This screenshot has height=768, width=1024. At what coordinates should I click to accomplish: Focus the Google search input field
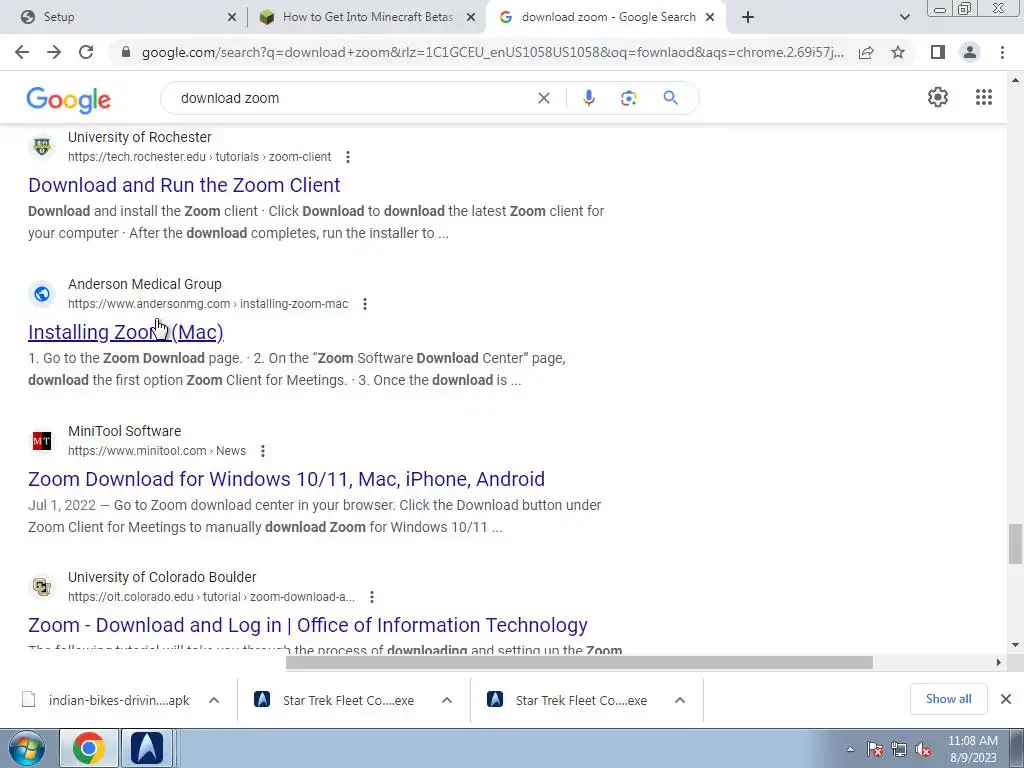click(356, 98)
